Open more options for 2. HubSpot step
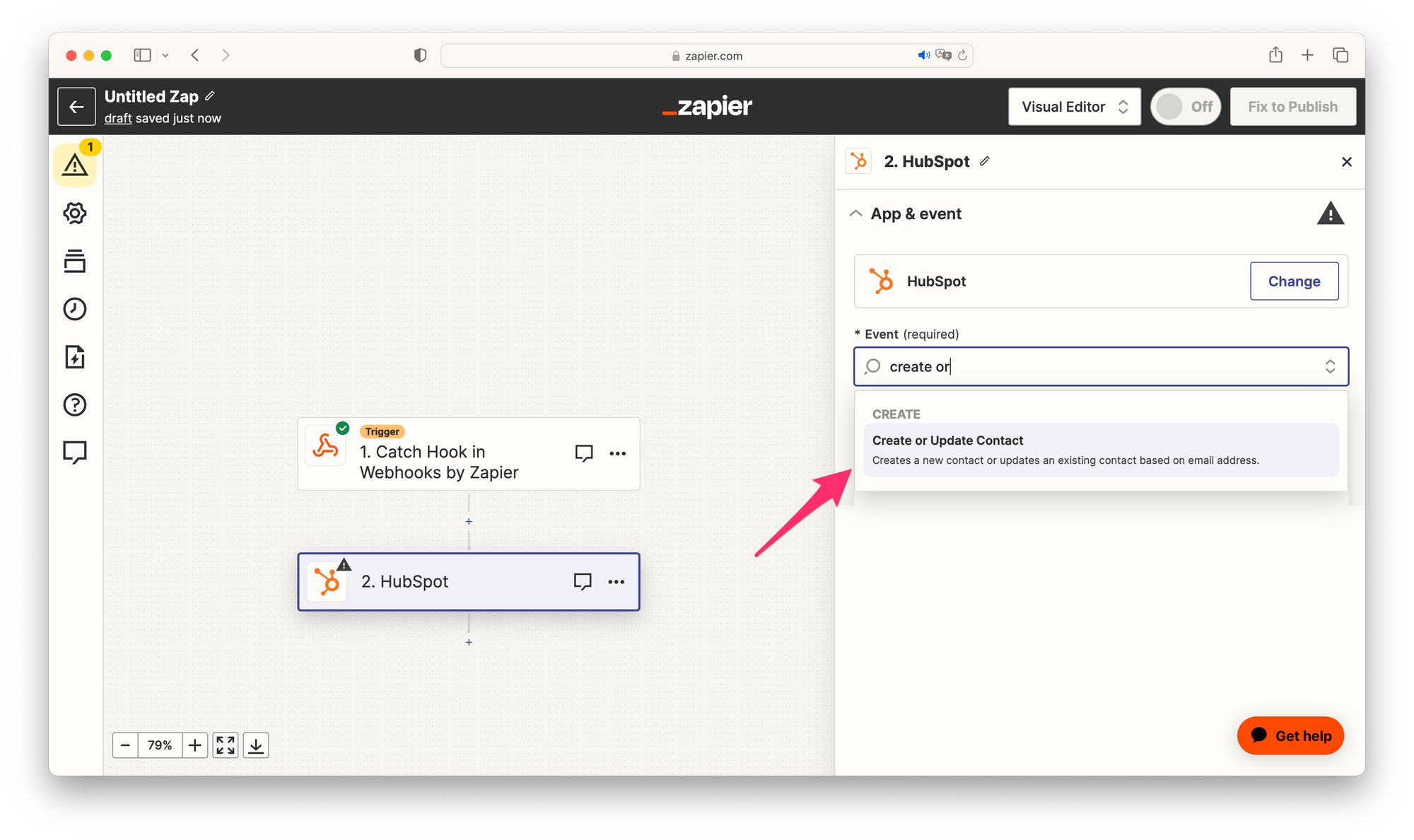The height and width of the screenshot is (840, 1414). [x=617, y=582]
